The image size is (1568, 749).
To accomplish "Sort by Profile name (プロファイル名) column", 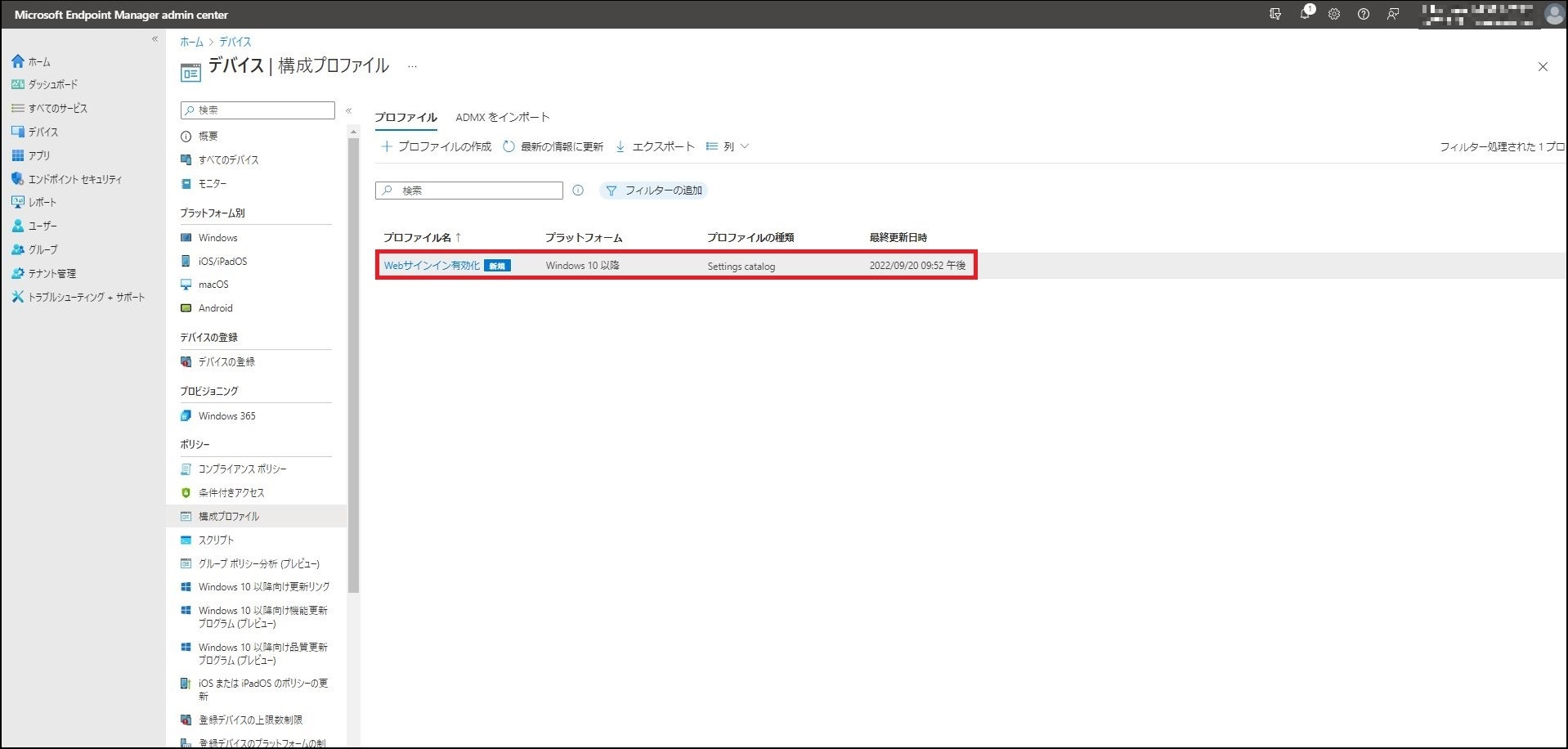I will 423,237.
